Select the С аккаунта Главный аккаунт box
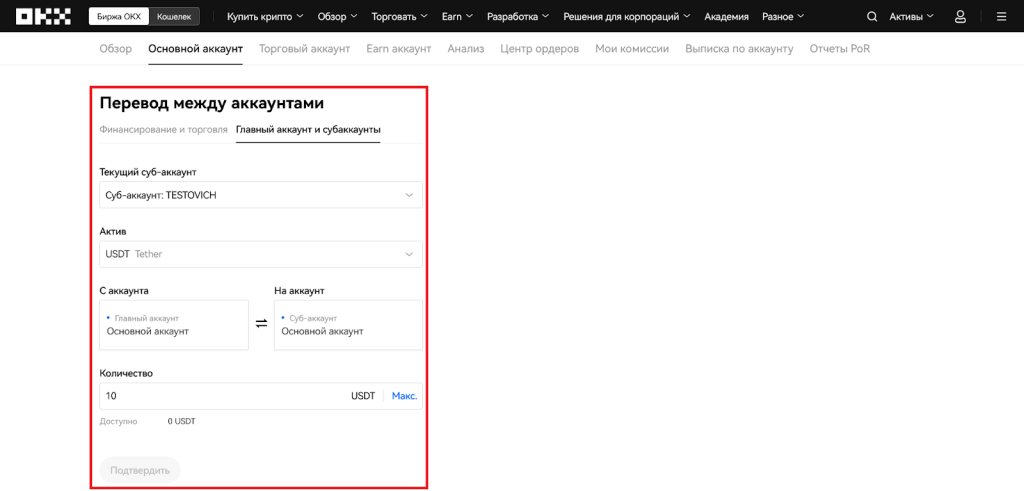The image size is (1024, 491). [174, 325]
